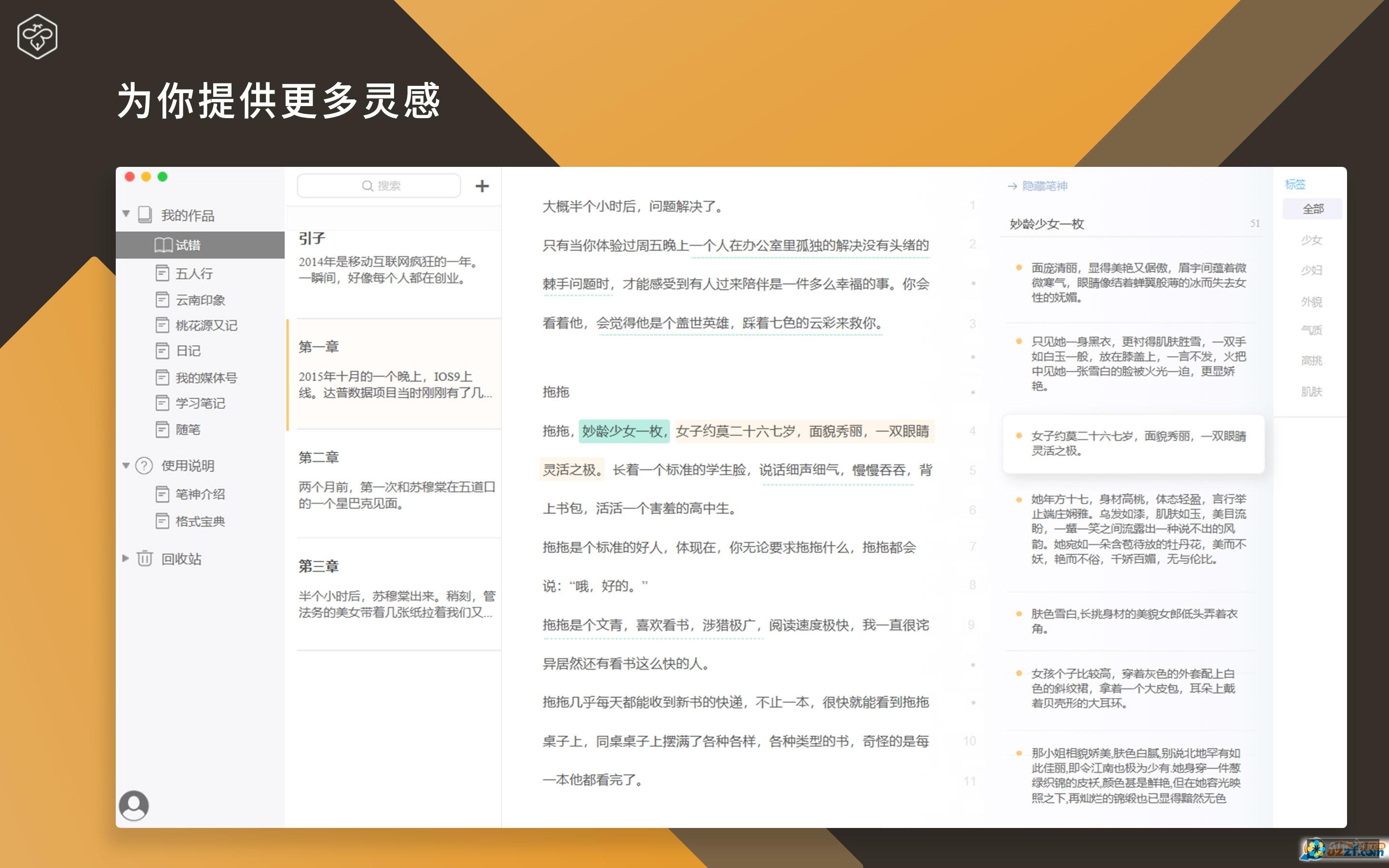This screenshot has height=868, width=1389.
Task: Click the 使用说明 question mark icon
Action: click(144, 465)
